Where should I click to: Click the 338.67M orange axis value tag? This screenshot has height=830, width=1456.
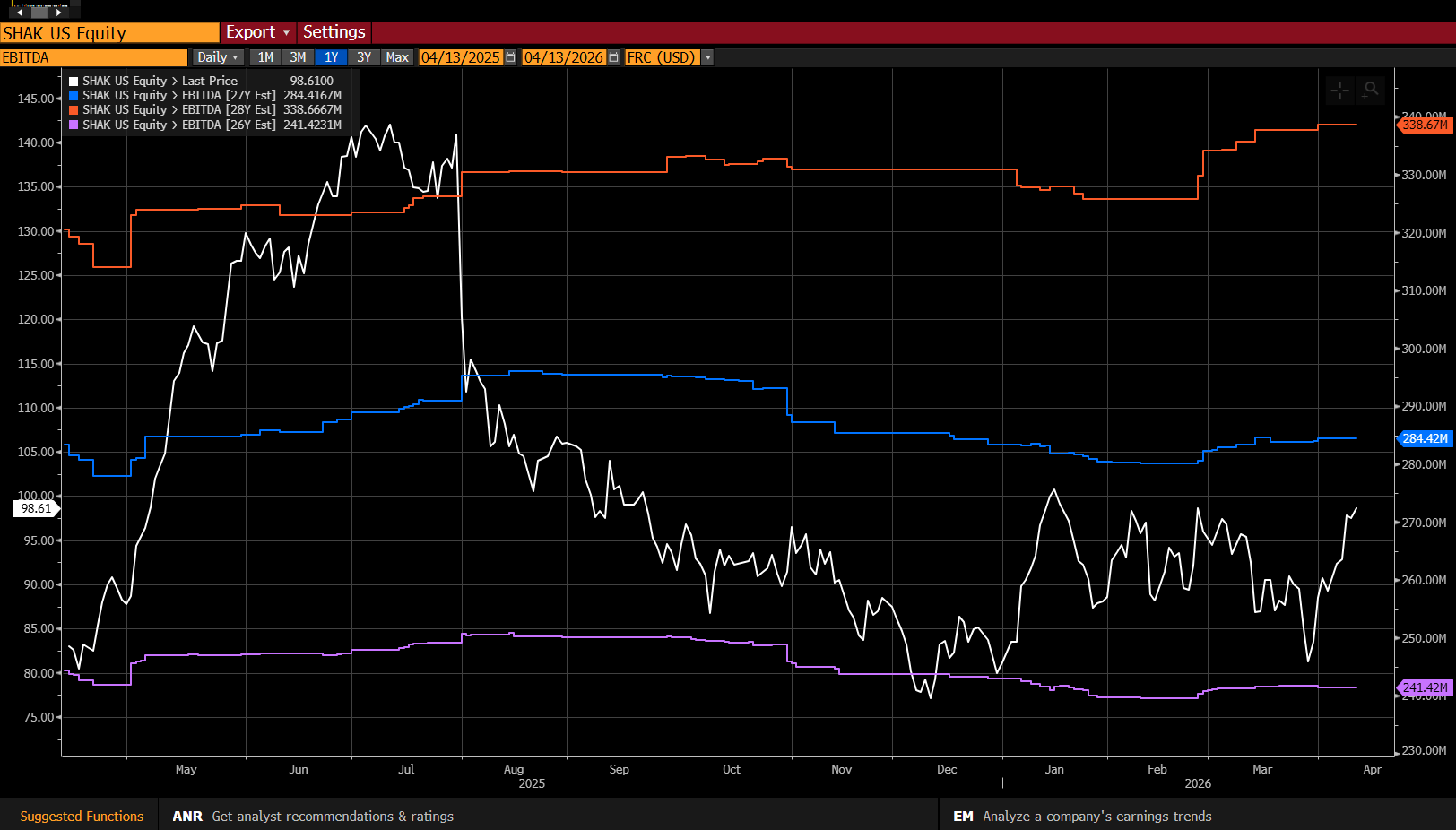click(1425, 125)
